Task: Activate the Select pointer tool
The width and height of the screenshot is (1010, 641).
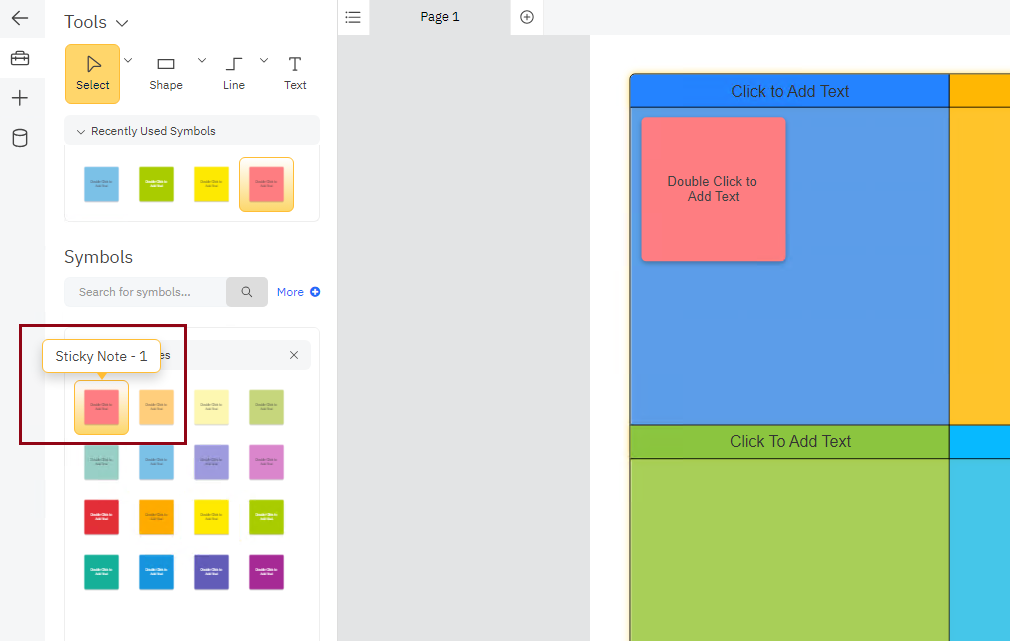Action: pyautogui.click(x=92, y=73)
